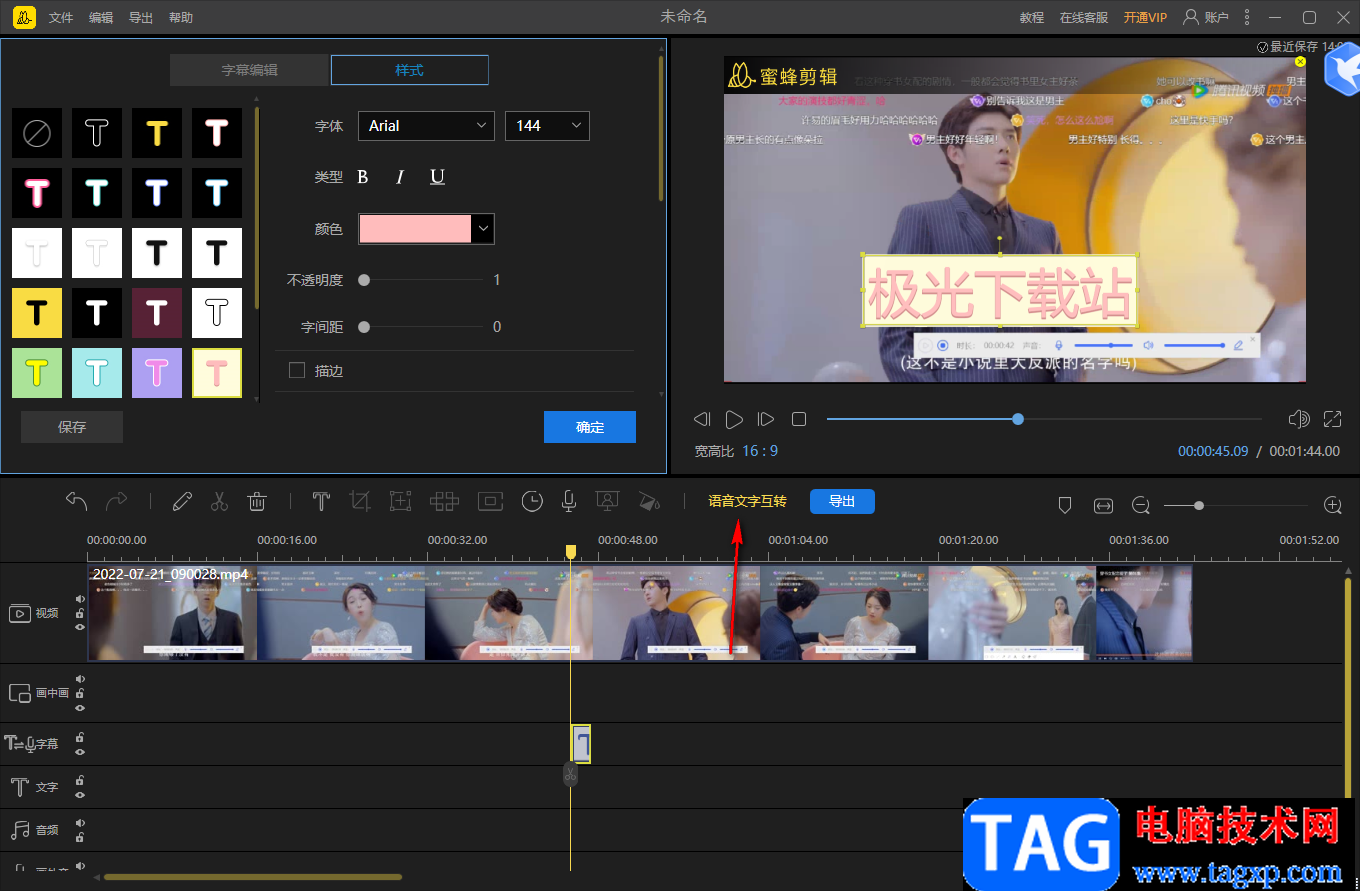Screen dimensions: 1360x891
Task: Enter fullscreen preview mode
Action: (1333, 419)
